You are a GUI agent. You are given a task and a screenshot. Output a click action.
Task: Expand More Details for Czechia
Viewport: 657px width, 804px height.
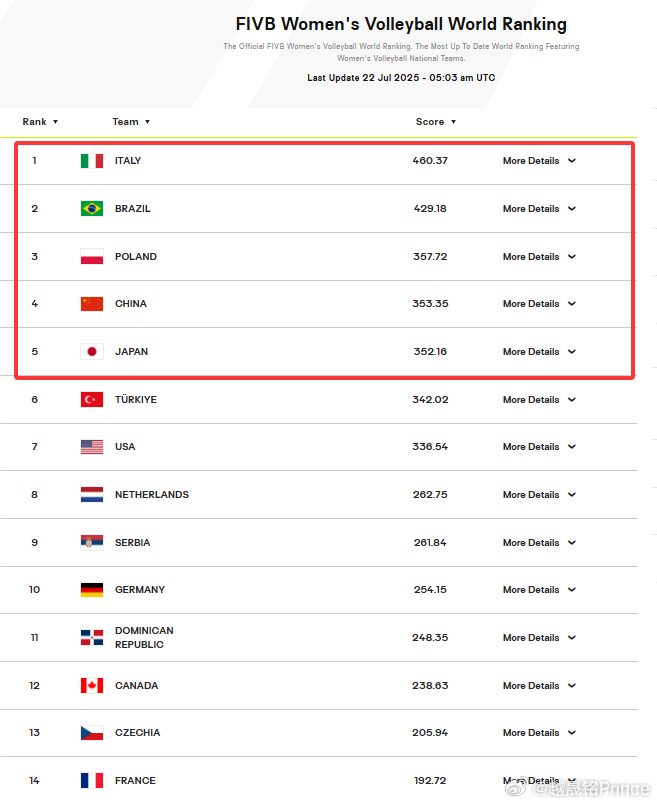coord(540,733)
